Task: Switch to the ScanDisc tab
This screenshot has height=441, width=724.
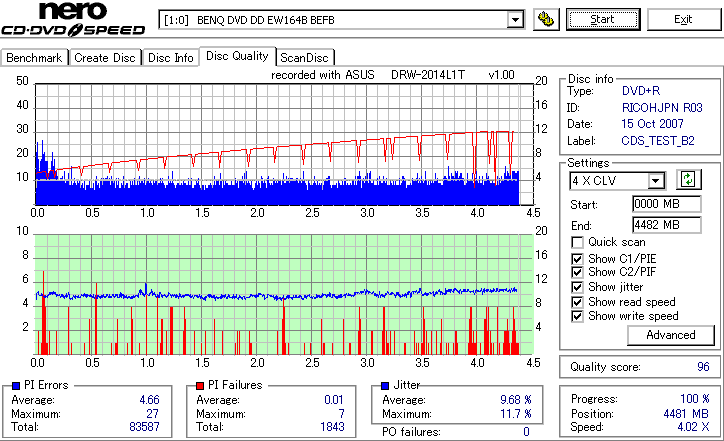Action: tap(305, 58)
